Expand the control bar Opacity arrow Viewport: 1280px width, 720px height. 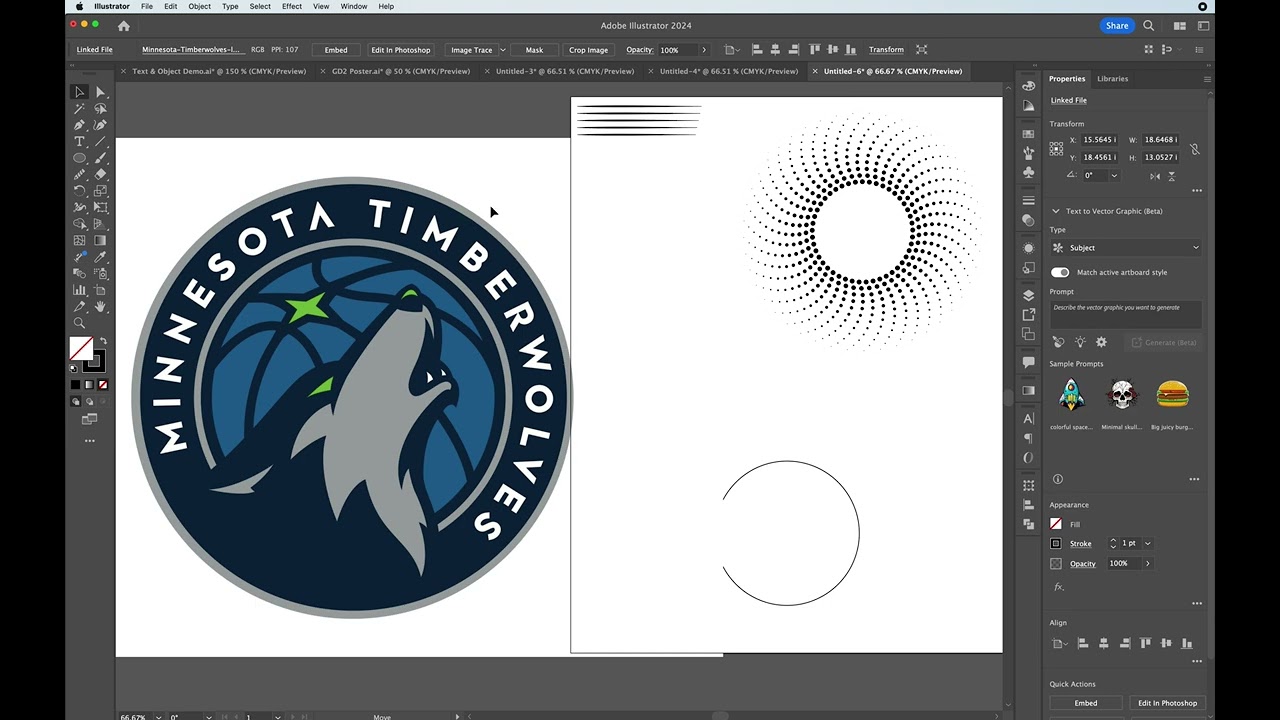pos(703,50)
